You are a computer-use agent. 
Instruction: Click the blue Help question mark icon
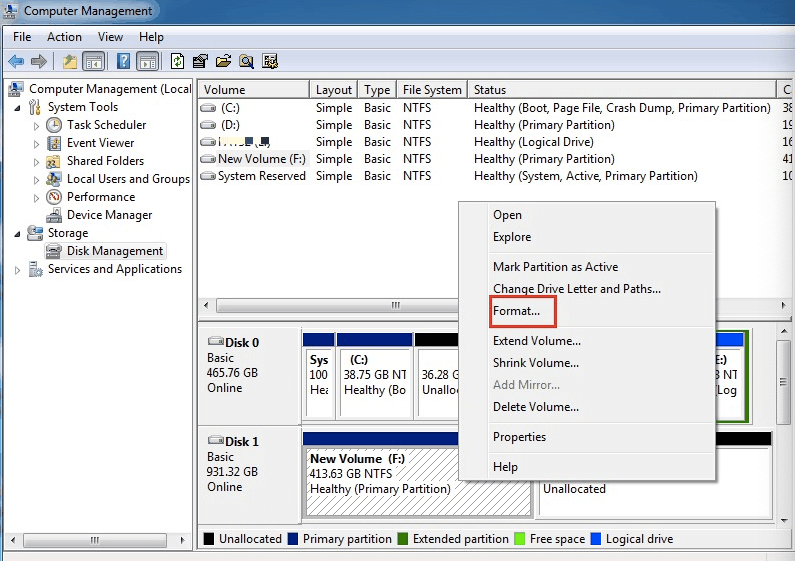pos(123,61)
